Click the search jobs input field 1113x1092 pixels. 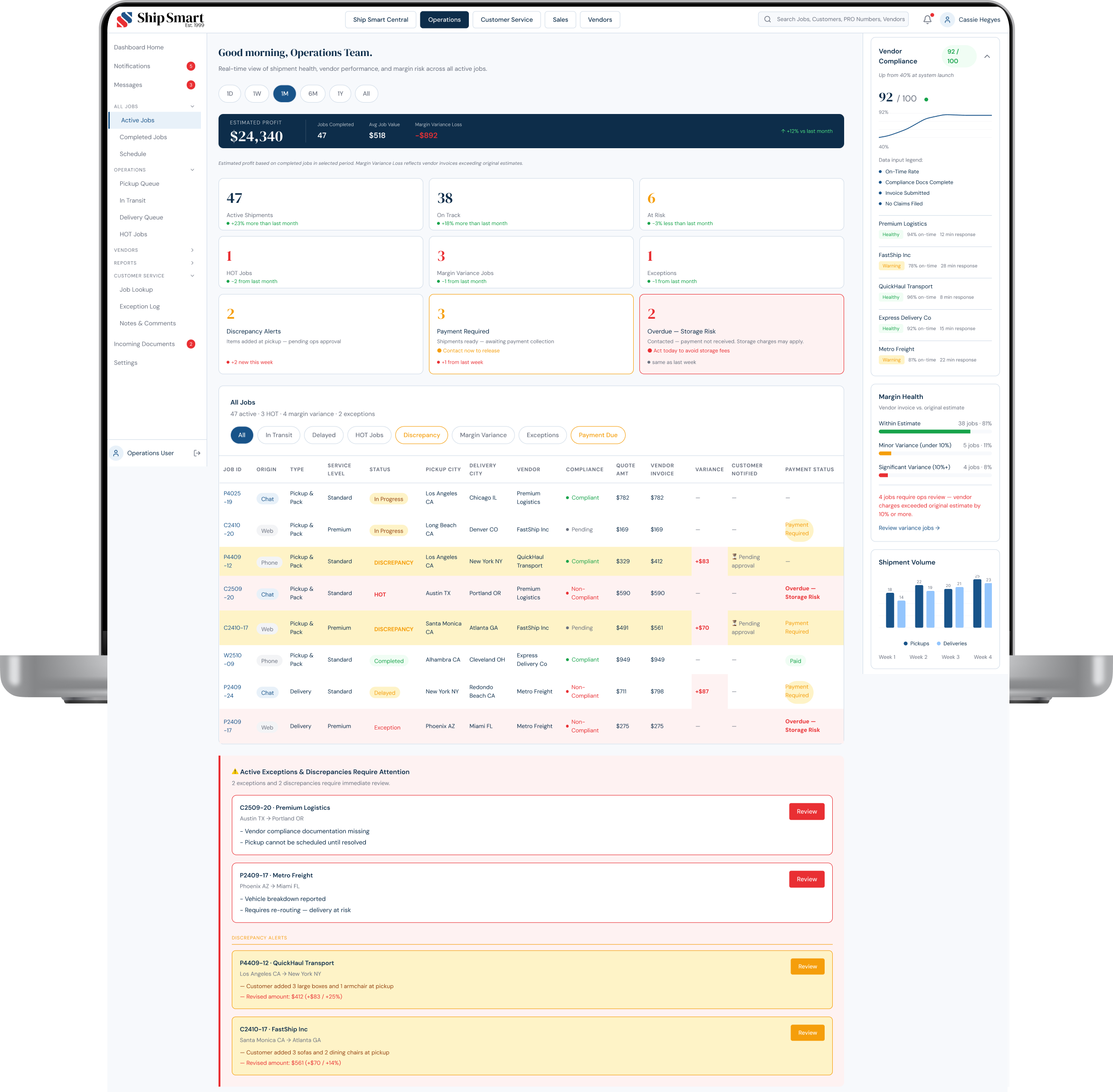pyautogui.click(x=833, y=19)
